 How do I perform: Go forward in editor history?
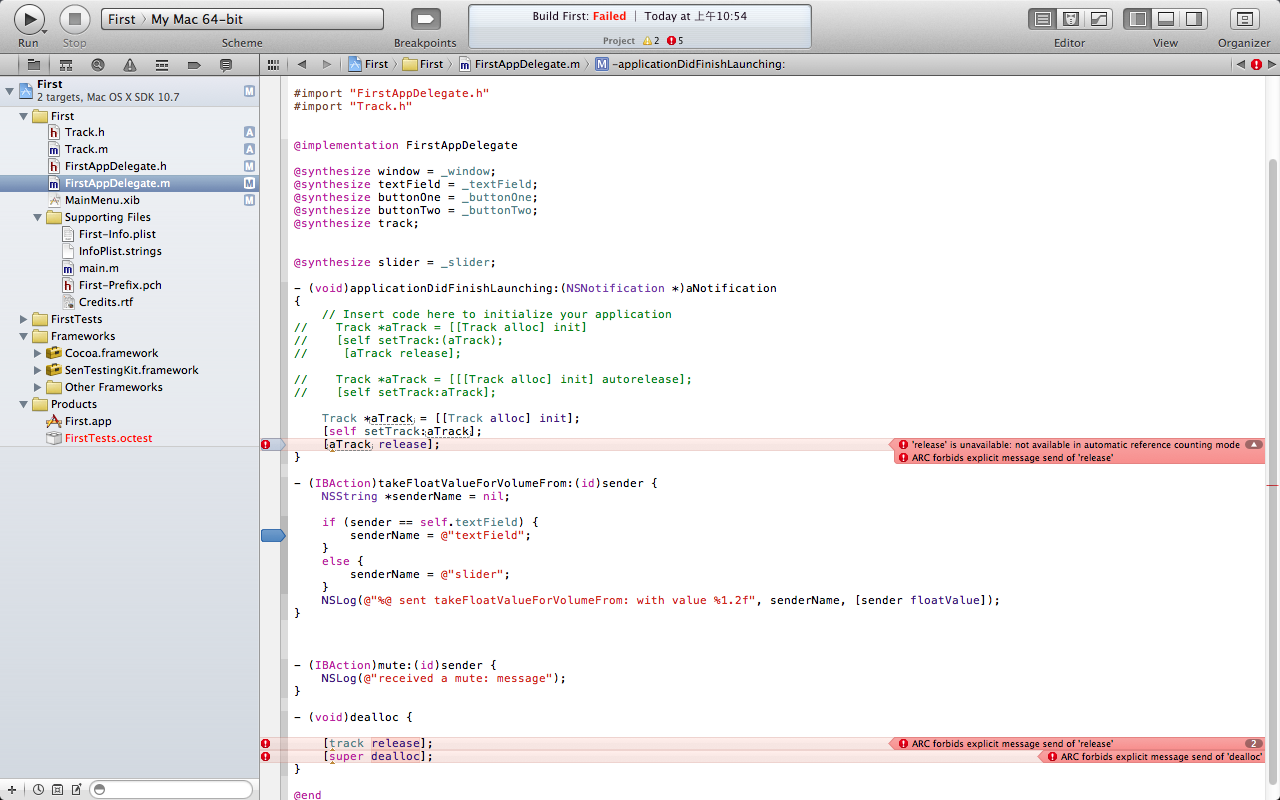[x=326, y=64]
